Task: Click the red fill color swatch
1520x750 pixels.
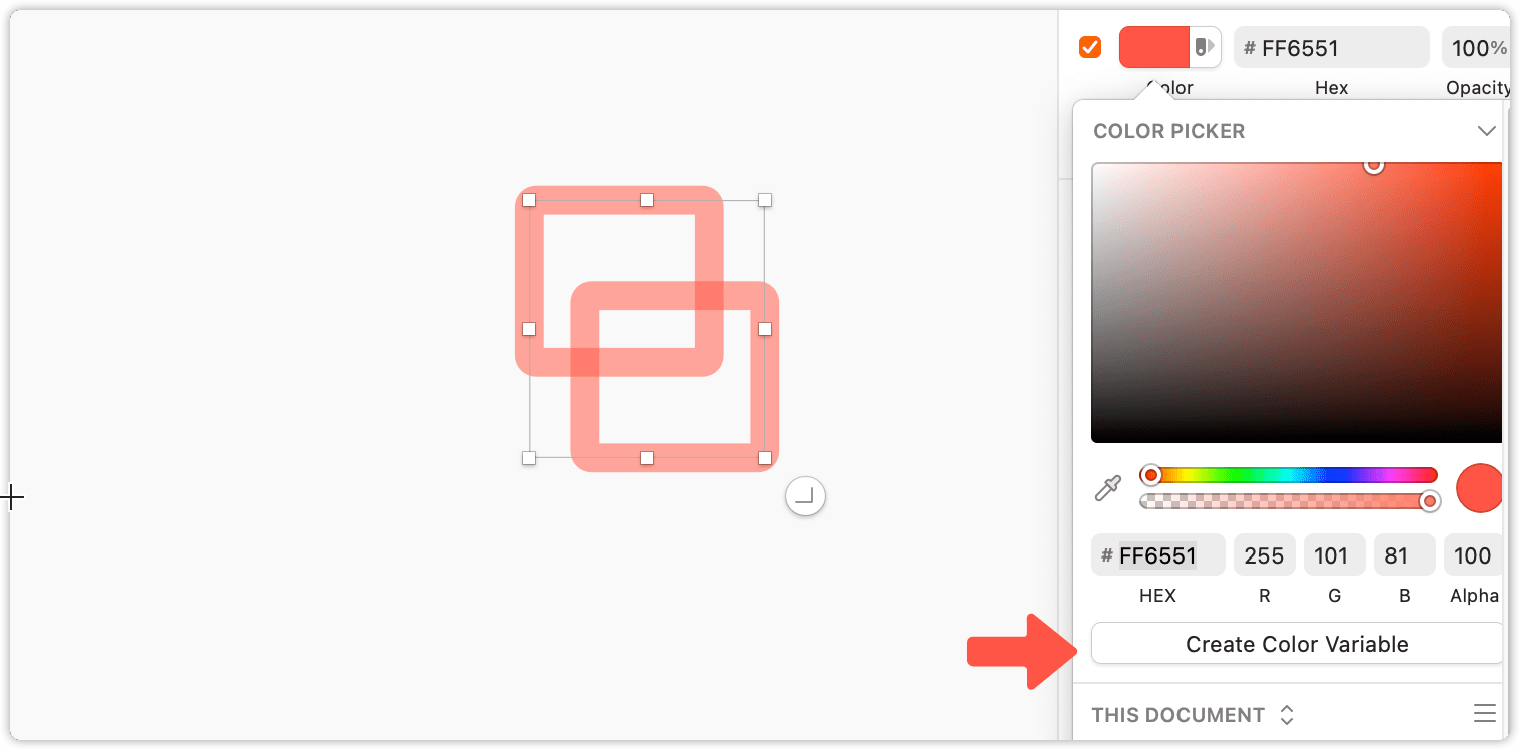Action: (1154, 47)
